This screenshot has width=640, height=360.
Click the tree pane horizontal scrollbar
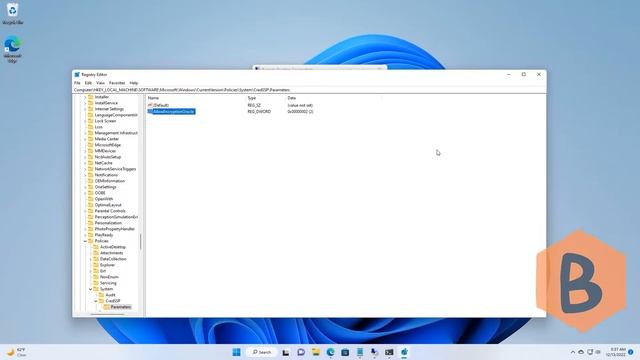pos(107,314)
